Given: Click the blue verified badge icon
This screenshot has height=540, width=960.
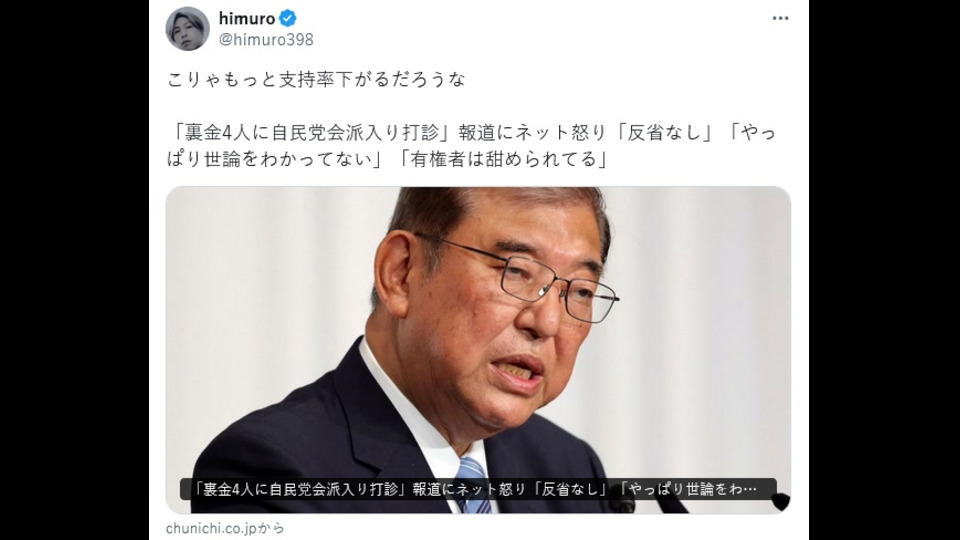Looking at the screenshot, I should pyautogui.click(x=288, y=18).
